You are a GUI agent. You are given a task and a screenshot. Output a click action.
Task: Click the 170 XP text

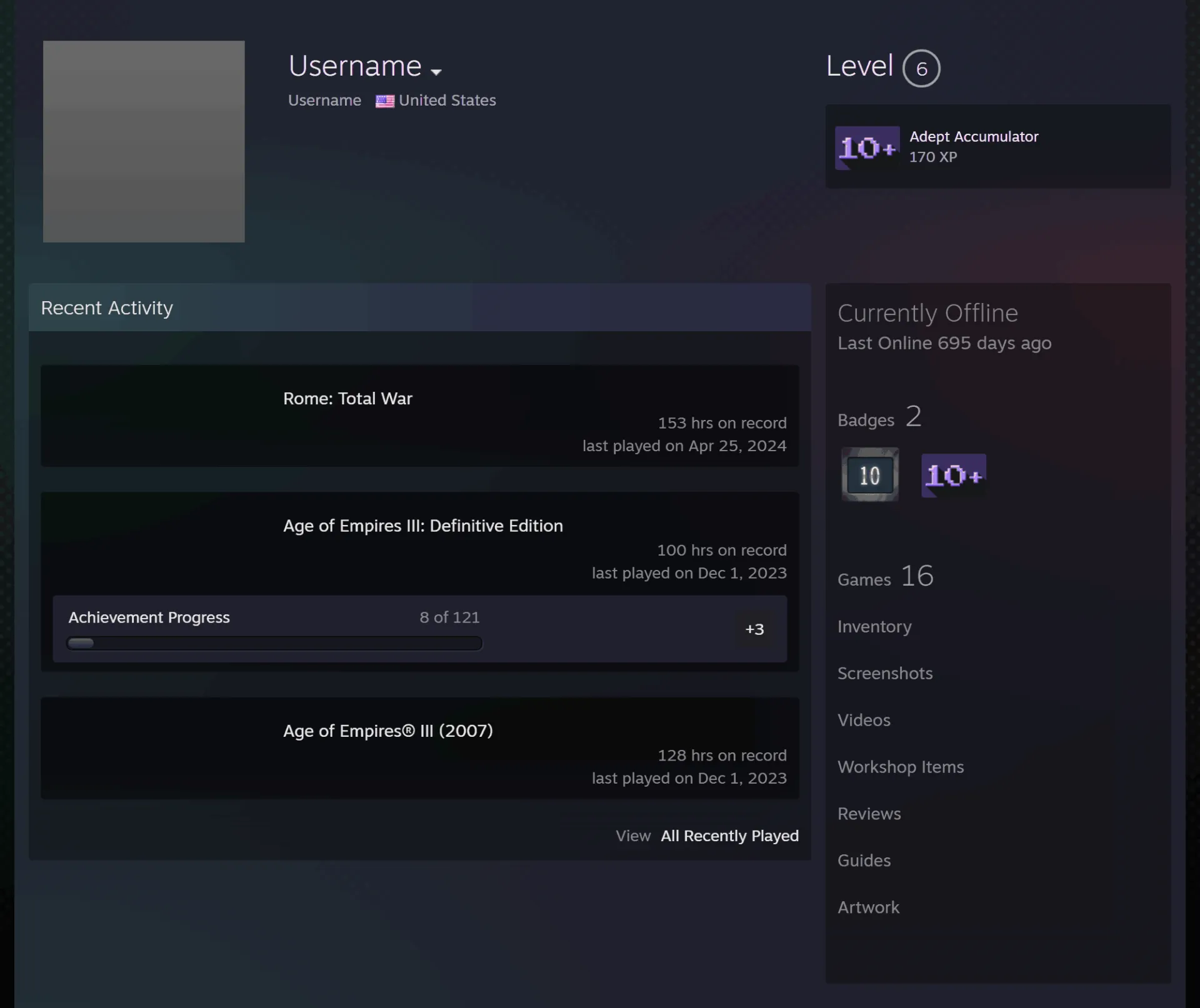pos(932,157)
